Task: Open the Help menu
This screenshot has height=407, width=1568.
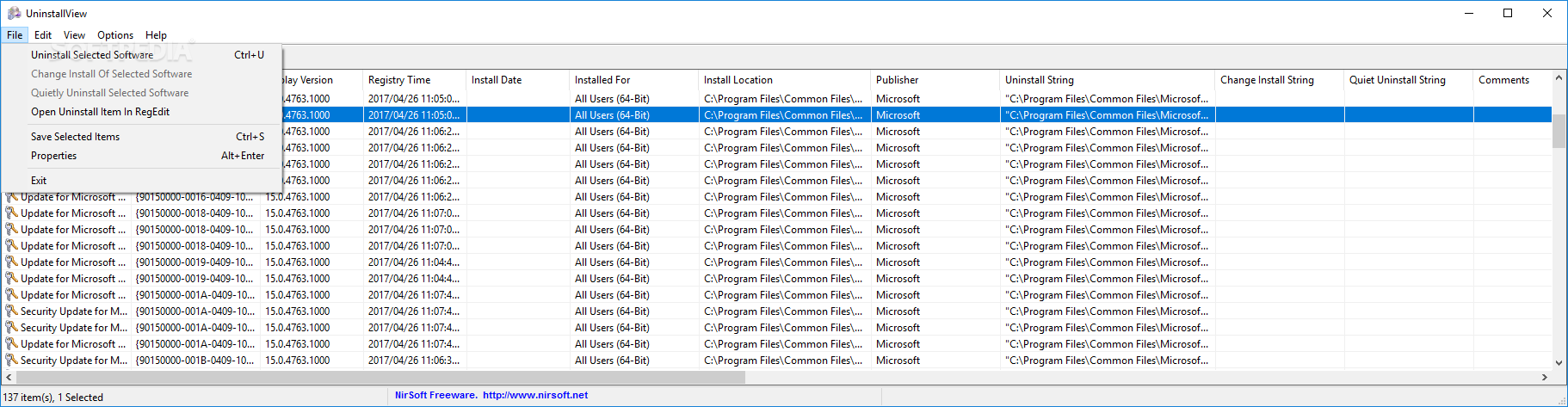Action: coord(156,35)
